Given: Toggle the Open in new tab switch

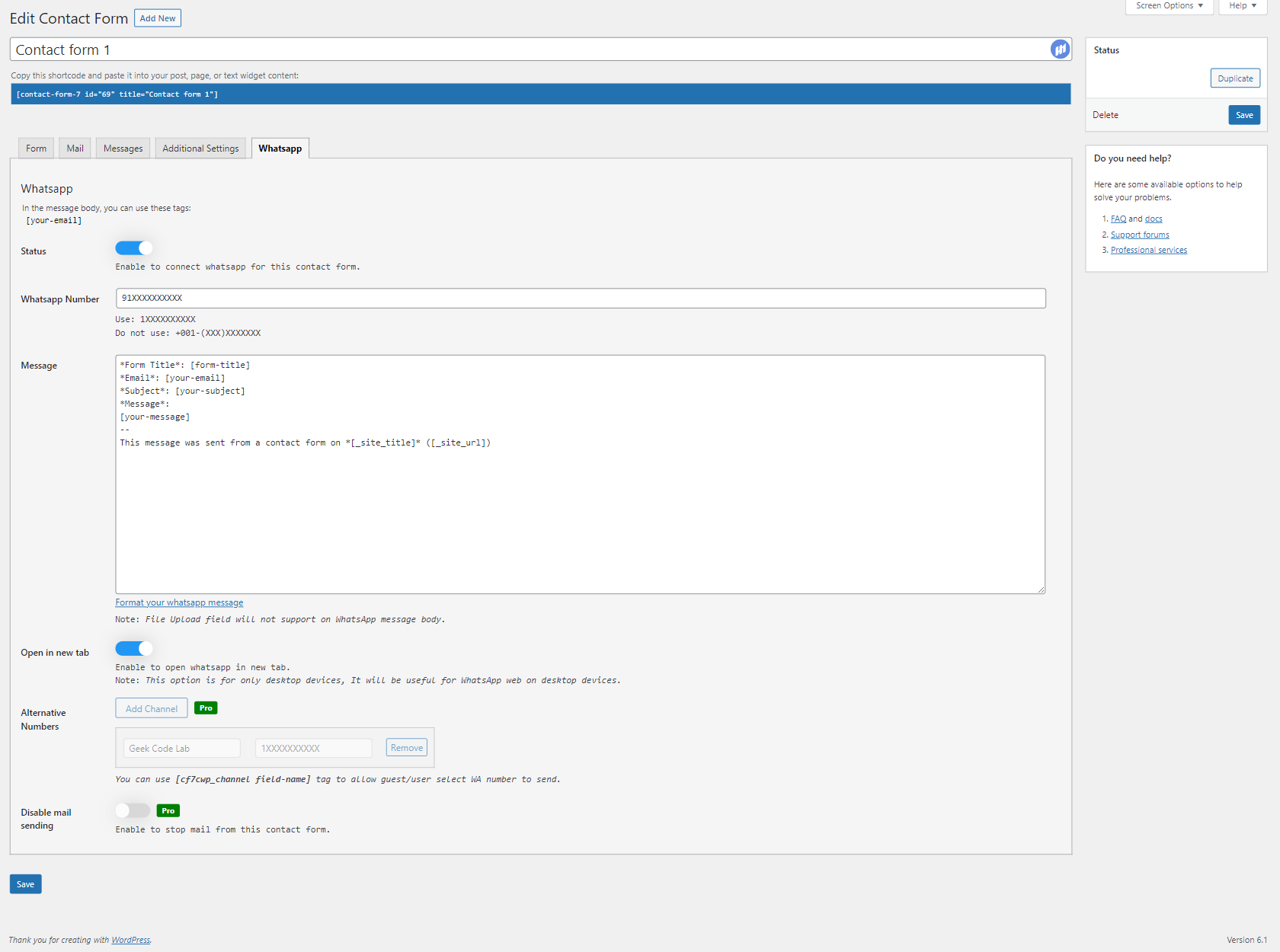Looking at the screenshot, I should (x=133, y=648).
